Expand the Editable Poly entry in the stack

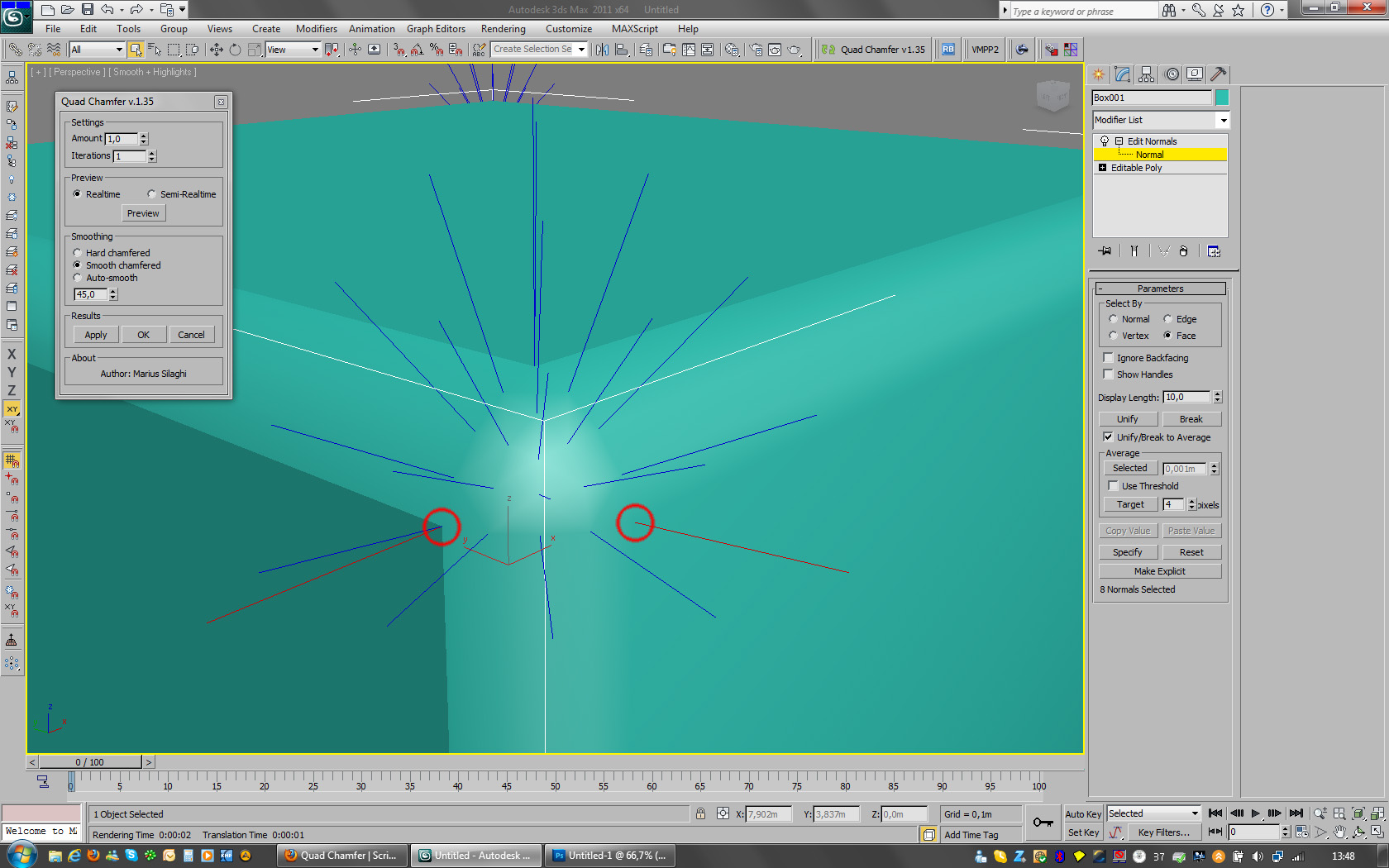point(1103,168)
